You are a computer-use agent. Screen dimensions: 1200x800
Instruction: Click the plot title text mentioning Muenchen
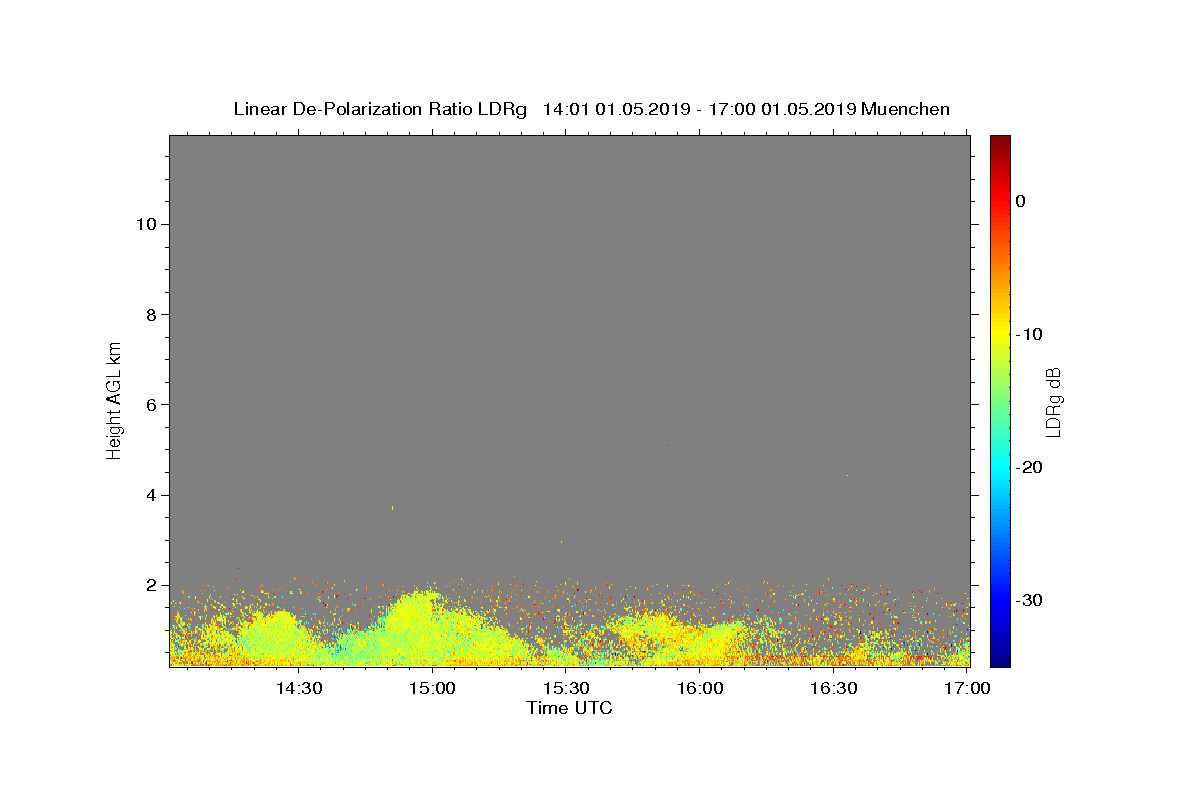[x=591, y=109]
